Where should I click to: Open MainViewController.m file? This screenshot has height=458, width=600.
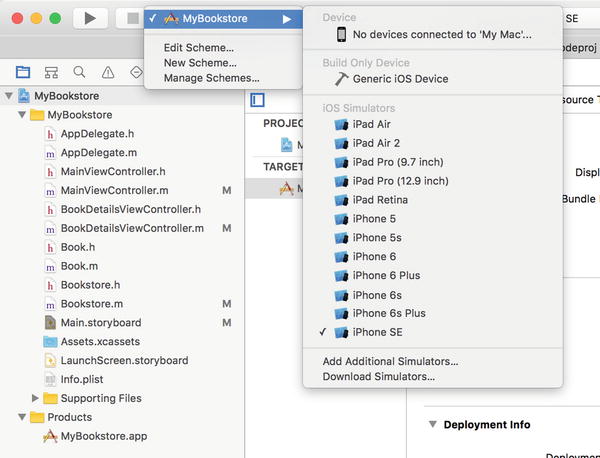[114, 190]
